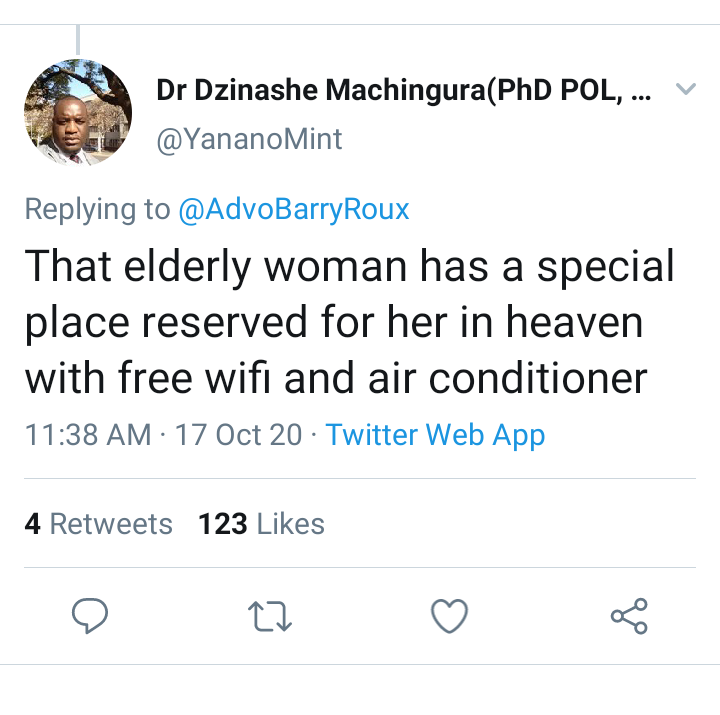720x715 pixels.
Task: Open Twitter Web App source link
Action: (x=435, y=434)
